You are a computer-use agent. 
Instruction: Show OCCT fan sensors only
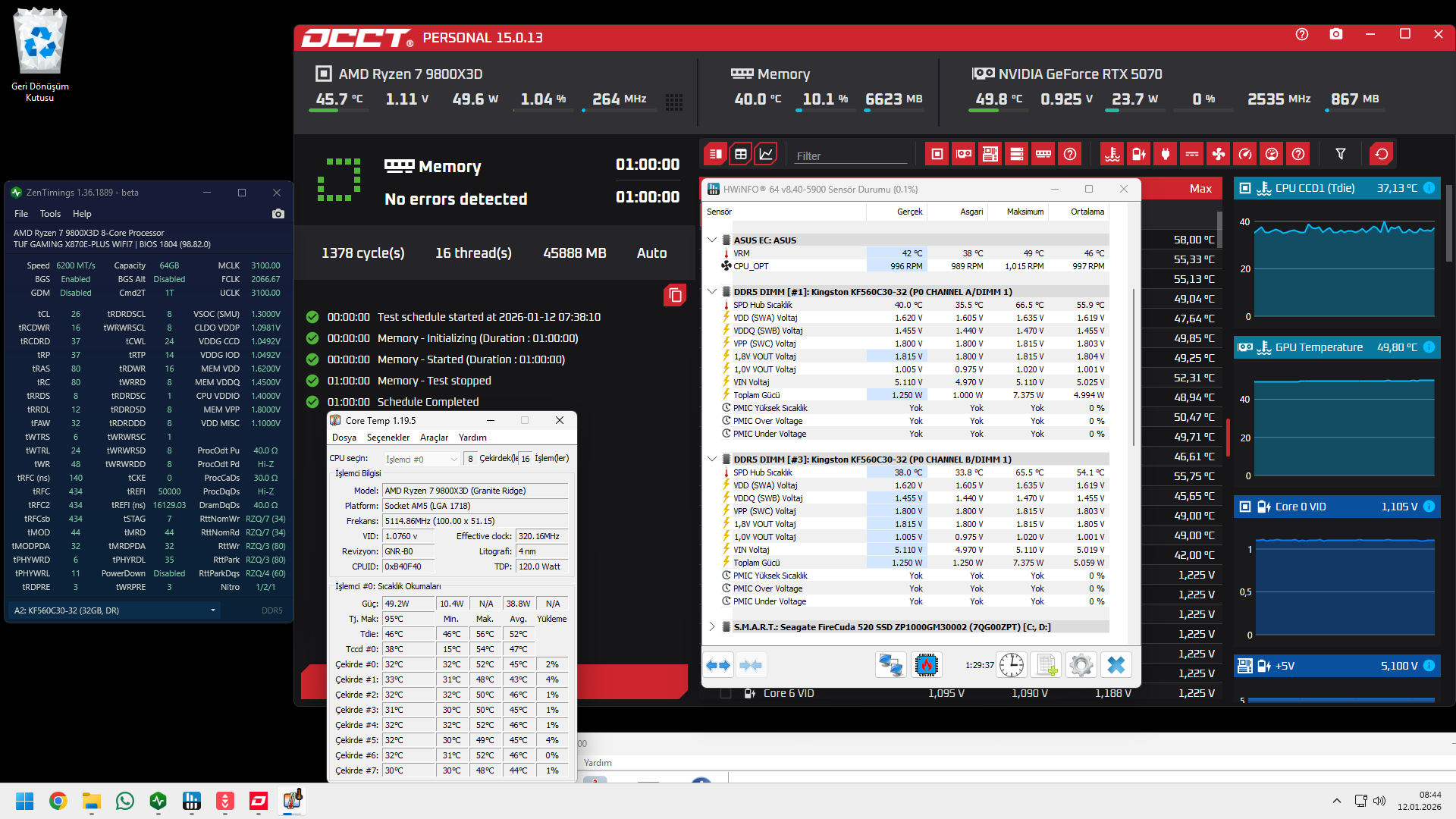pyautogui.click(x=1219, y=154)
